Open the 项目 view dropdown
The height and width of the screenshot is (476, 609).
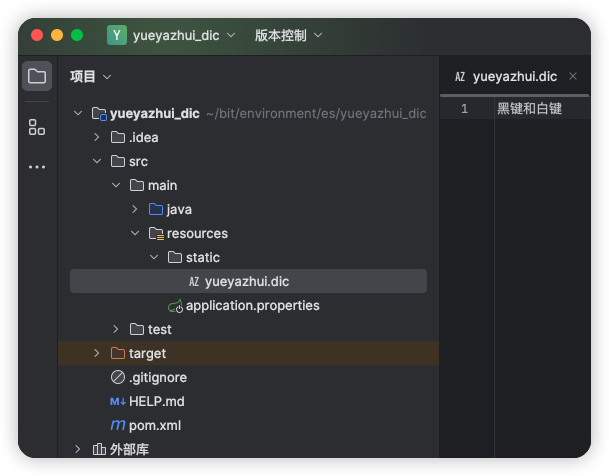click(90, 76)
